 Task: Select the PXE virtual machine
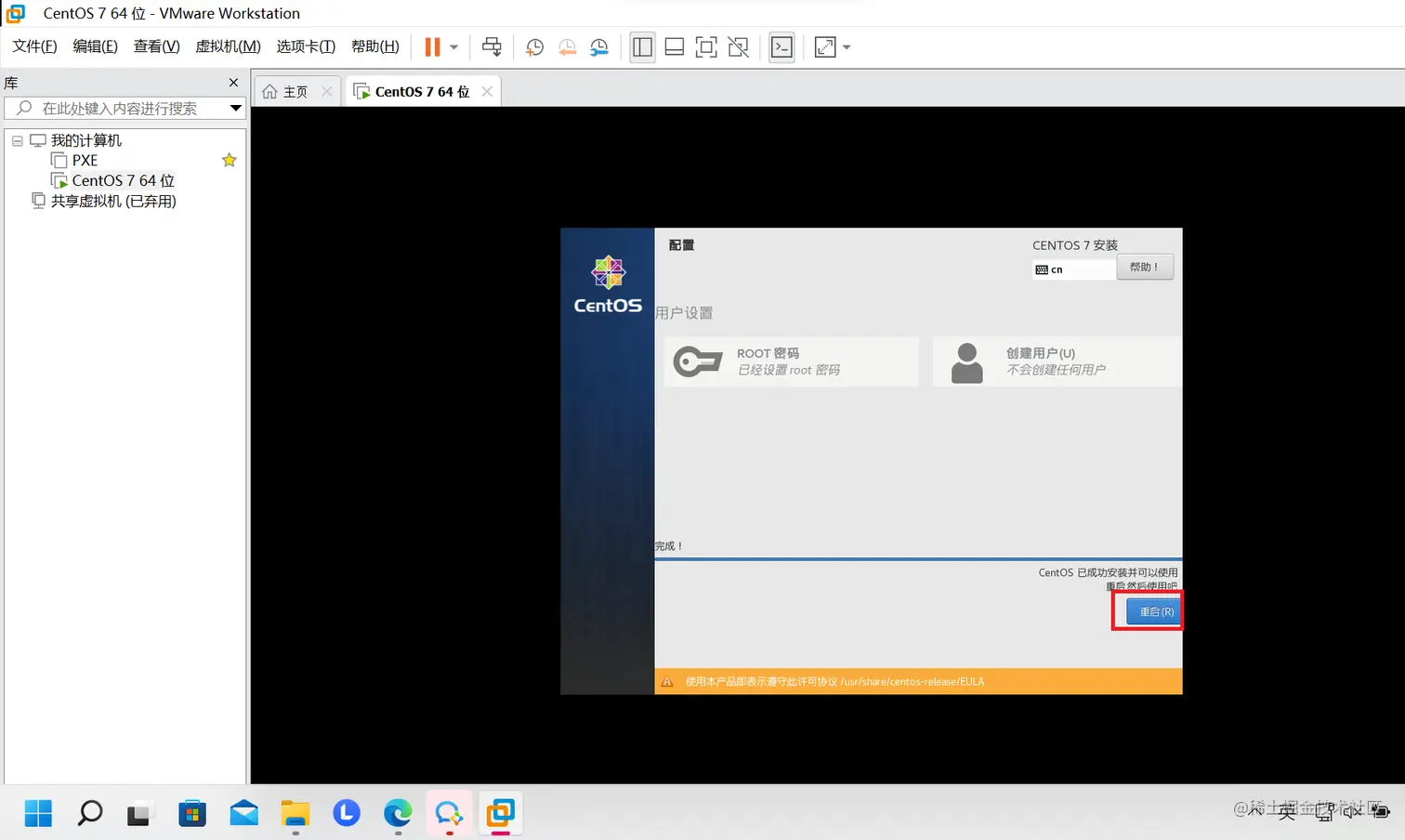84,160
